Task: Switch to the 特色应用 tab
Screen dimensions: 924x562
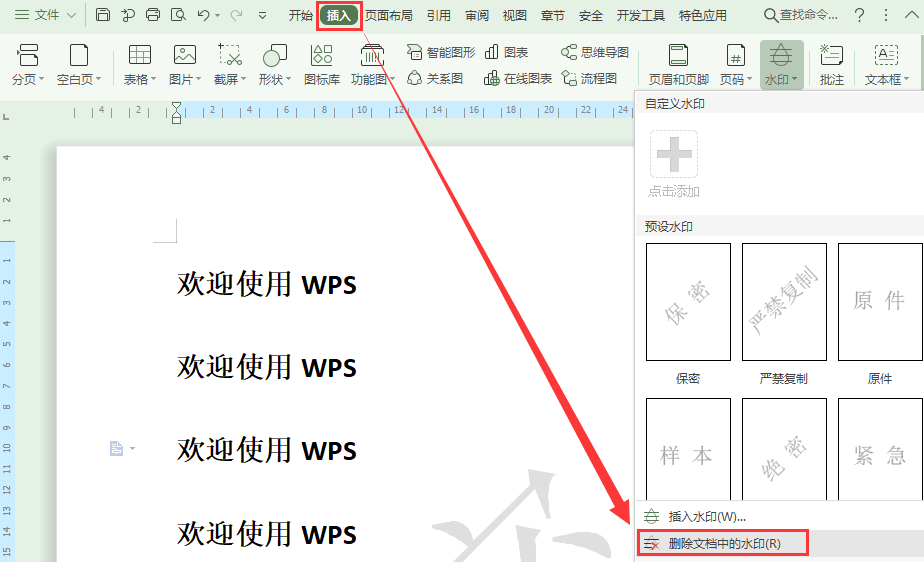Action: point(702,15)
